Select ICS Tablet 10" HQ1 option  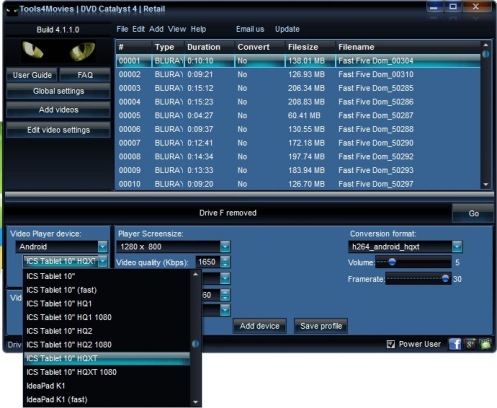click(x=107, y=304)
